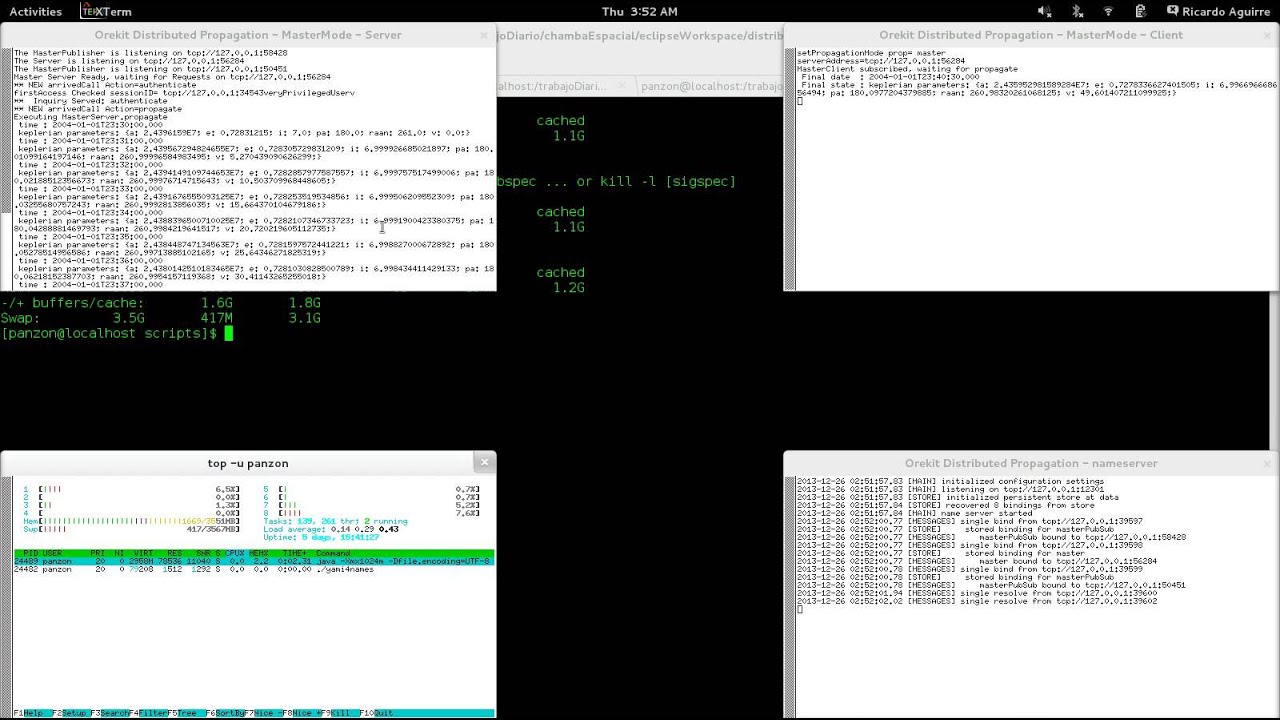1280x720 pixels.
Task: Close the top -u panzon window
Action: point(485,462)
